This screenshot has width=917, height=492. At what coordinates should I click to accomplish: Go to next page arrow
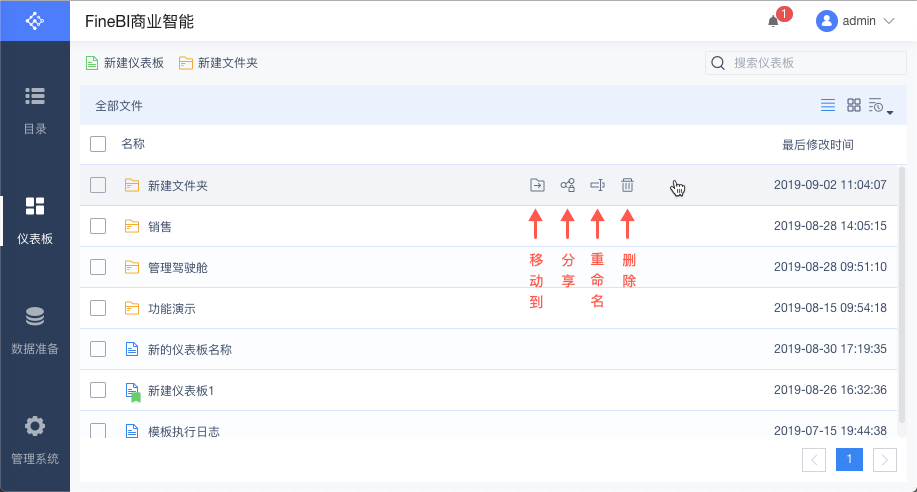pos(885,460)
